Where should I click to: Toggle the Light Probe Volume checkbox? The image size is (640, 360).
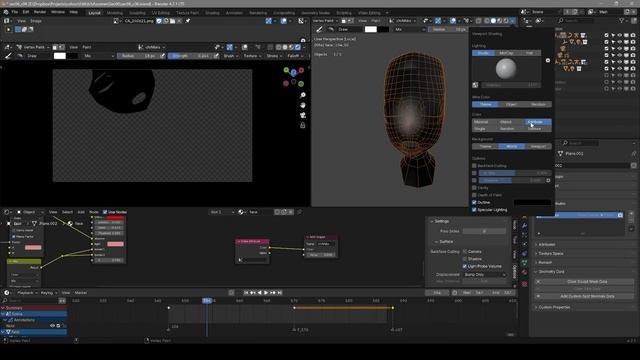click(464, 267)
